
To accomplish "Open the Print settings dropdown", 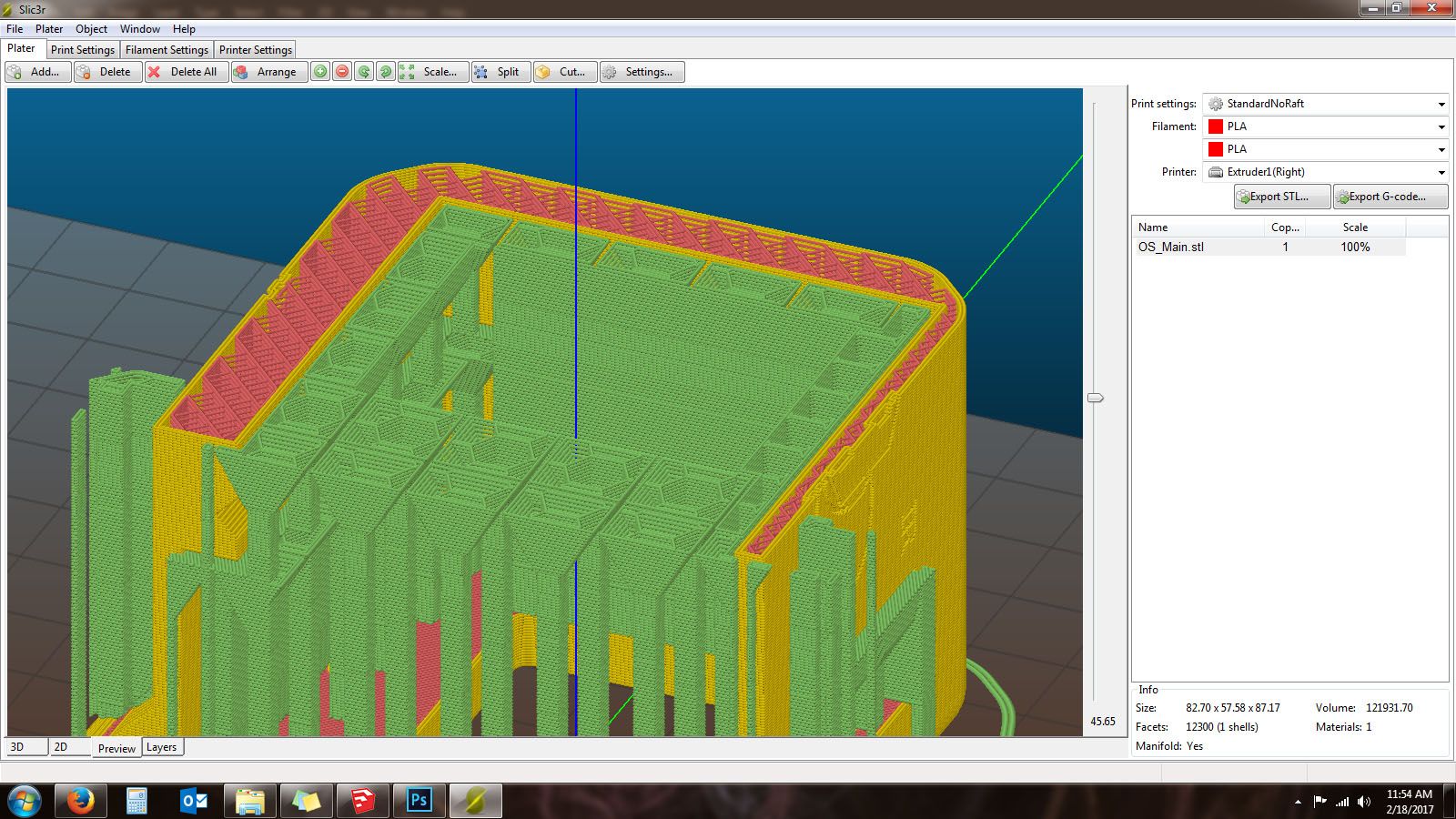I will [1326, 104].
